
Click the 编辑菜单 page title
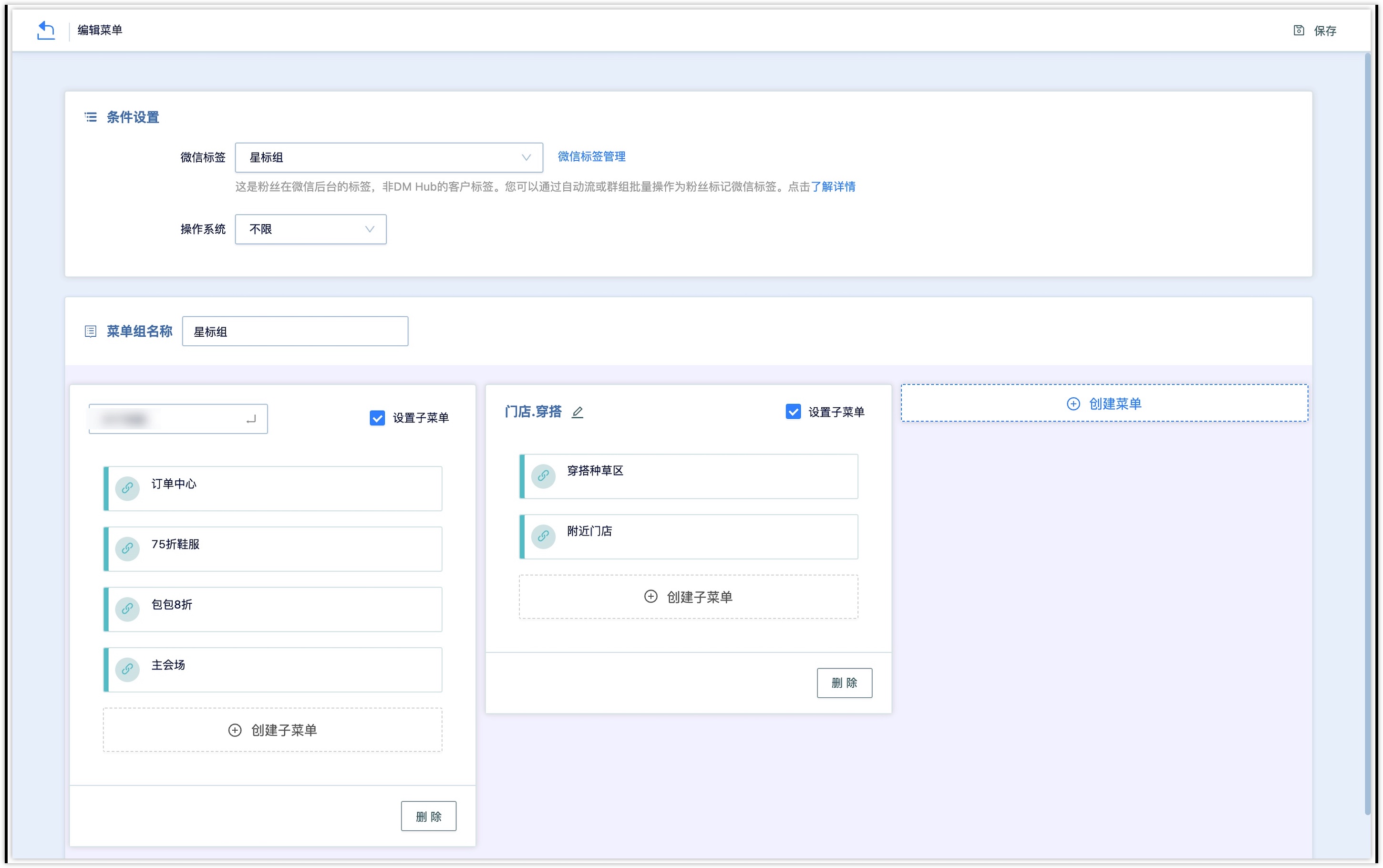(100, 30)
